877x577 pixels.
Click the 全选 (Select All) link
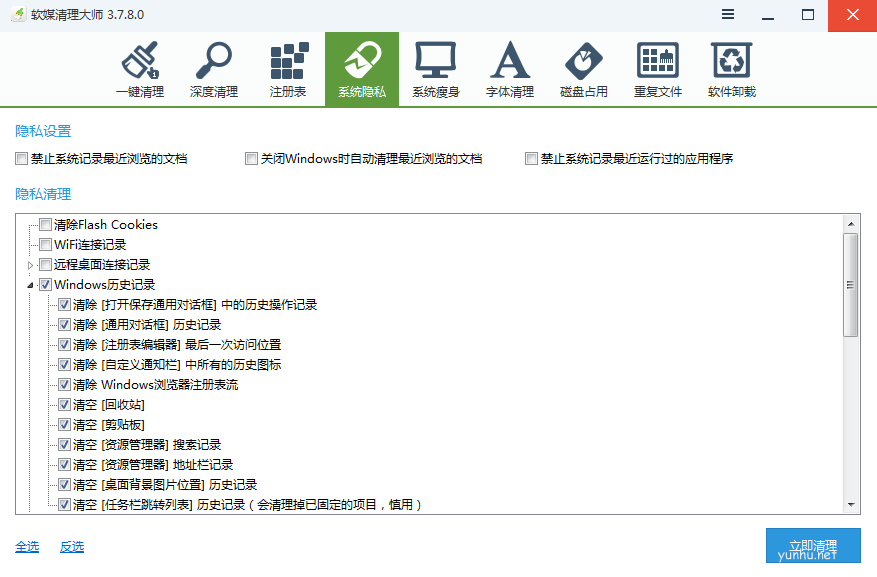click(27, 546)
